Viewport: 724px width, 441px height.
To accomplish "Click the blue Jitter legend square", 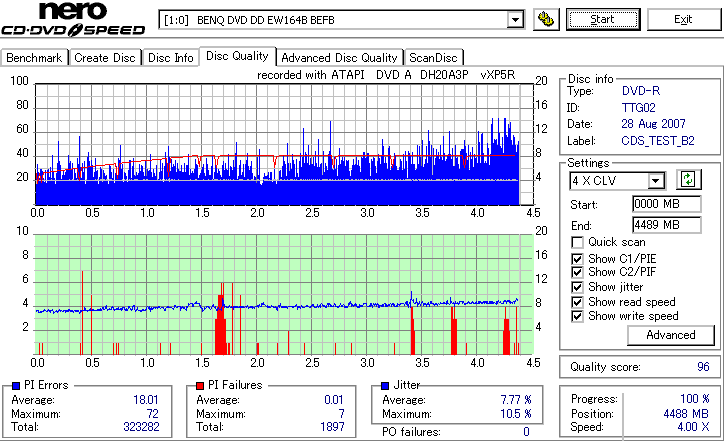I will point(385,386).
